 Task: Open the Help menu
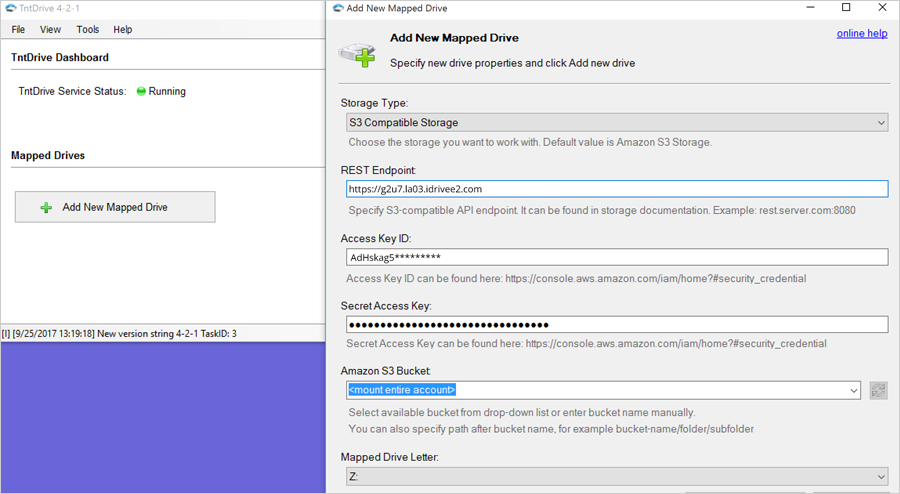pyautogui.click(x=122, y=30)
